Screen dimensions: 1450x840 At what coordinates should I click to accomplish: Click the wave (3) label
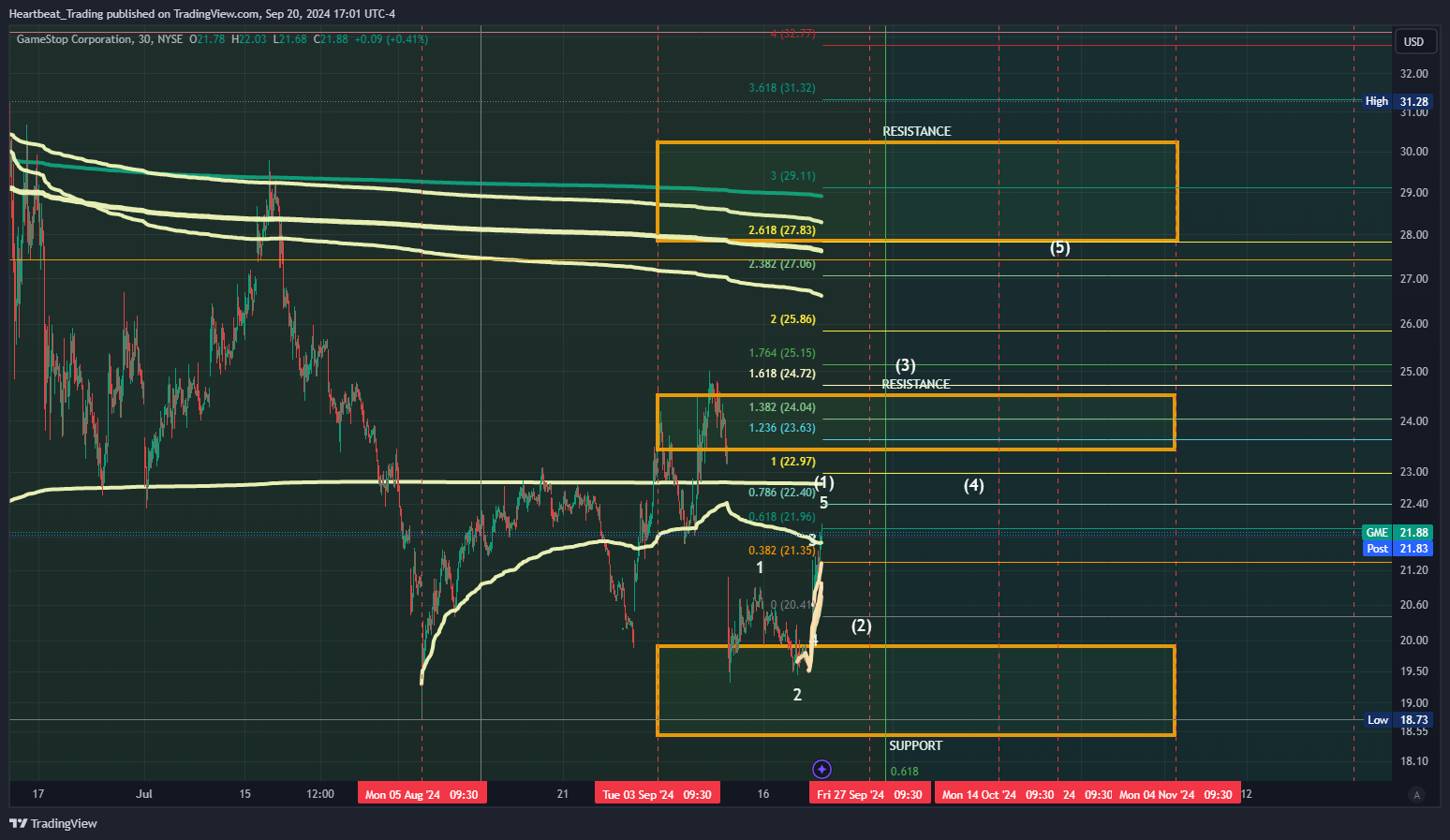(905, 365)
